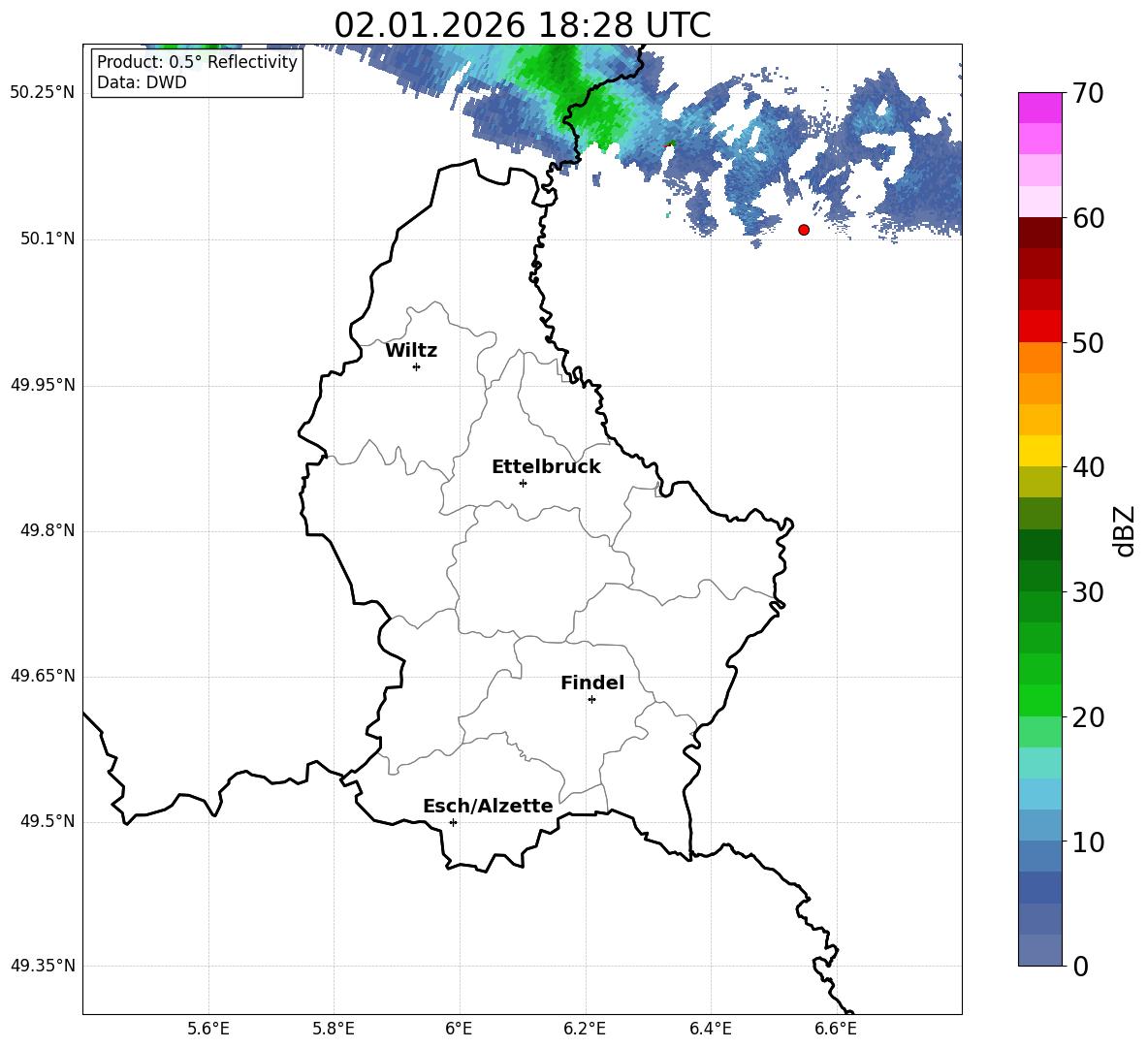
Task: Click the 50.25°N latitude tick label
Action: pos(43,93)
